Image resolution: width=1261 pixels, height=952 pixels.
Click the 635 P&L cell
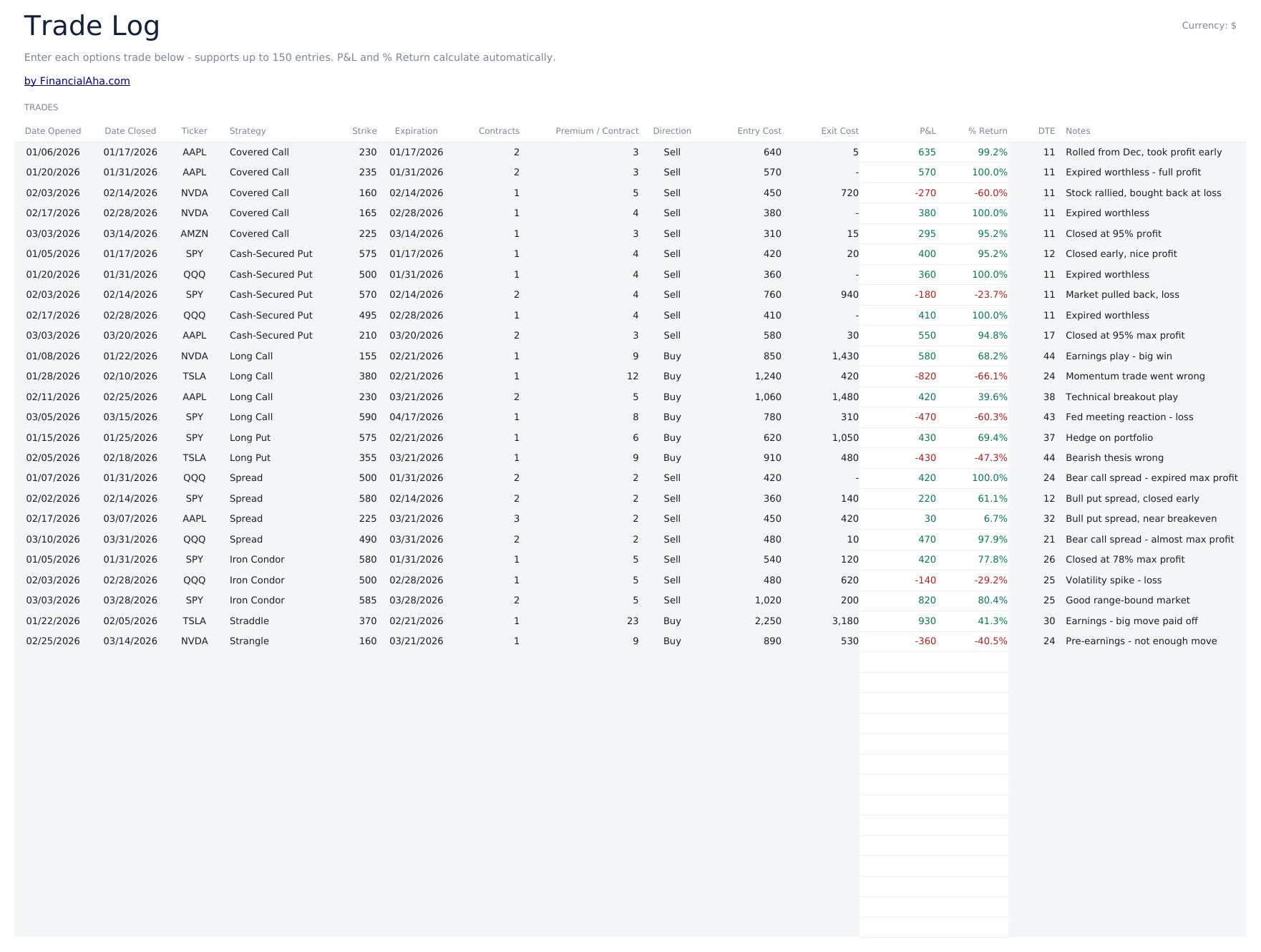click(x=927, y=152)
